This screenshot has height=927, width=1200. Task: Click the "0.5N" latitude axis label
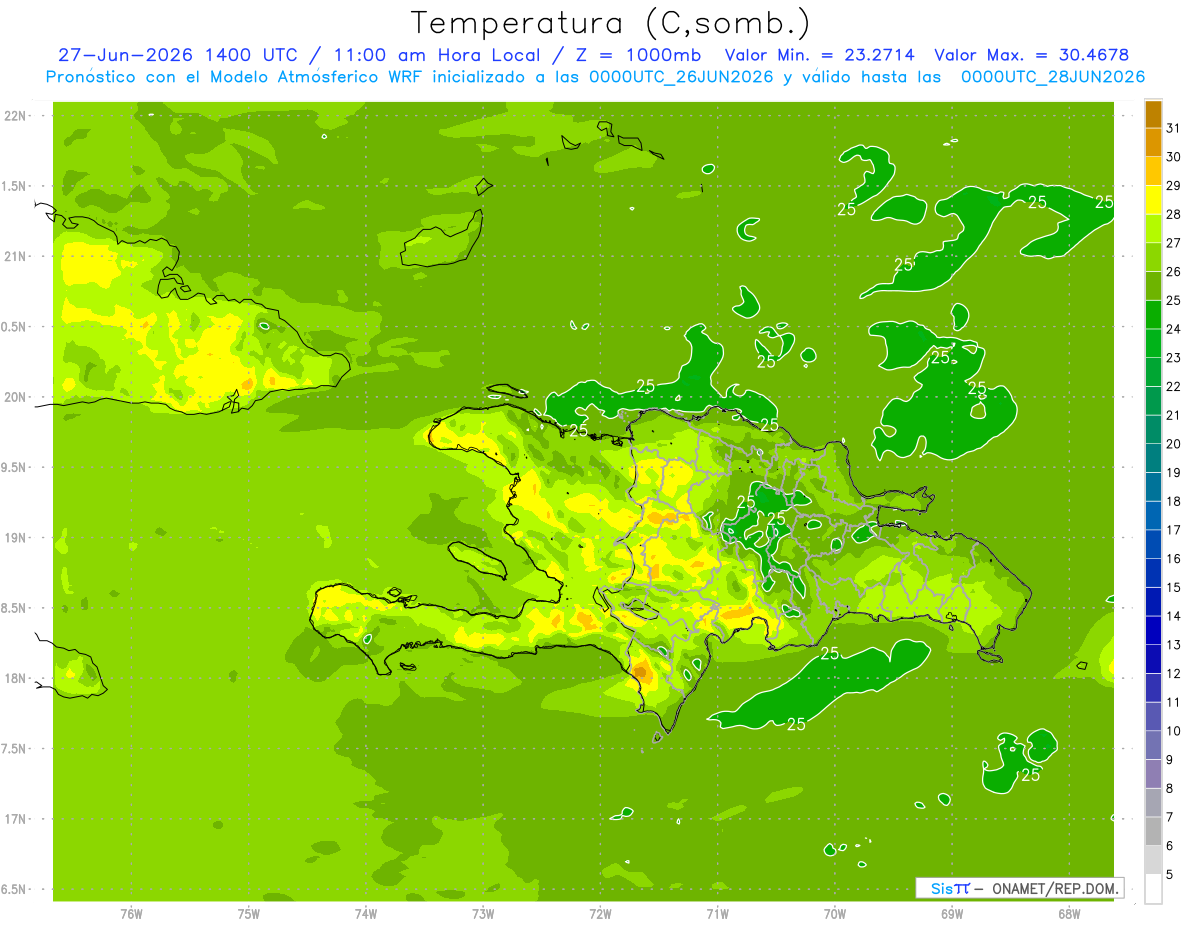(15, 327)
